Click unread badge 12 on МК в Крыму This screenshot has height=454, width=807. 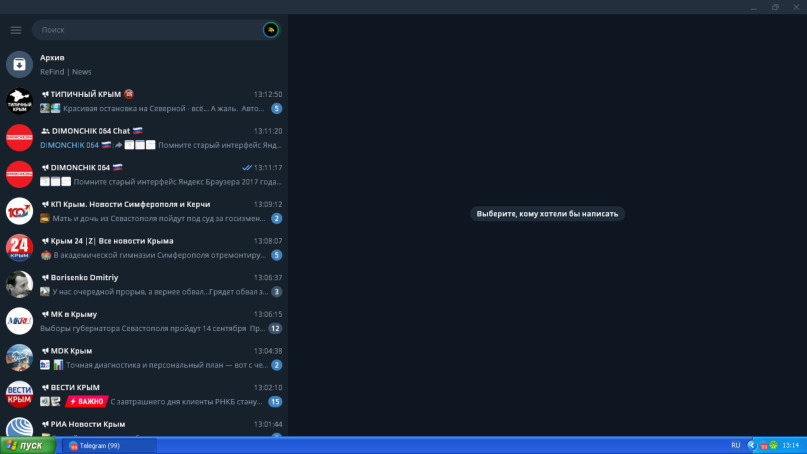coord(275,328)
